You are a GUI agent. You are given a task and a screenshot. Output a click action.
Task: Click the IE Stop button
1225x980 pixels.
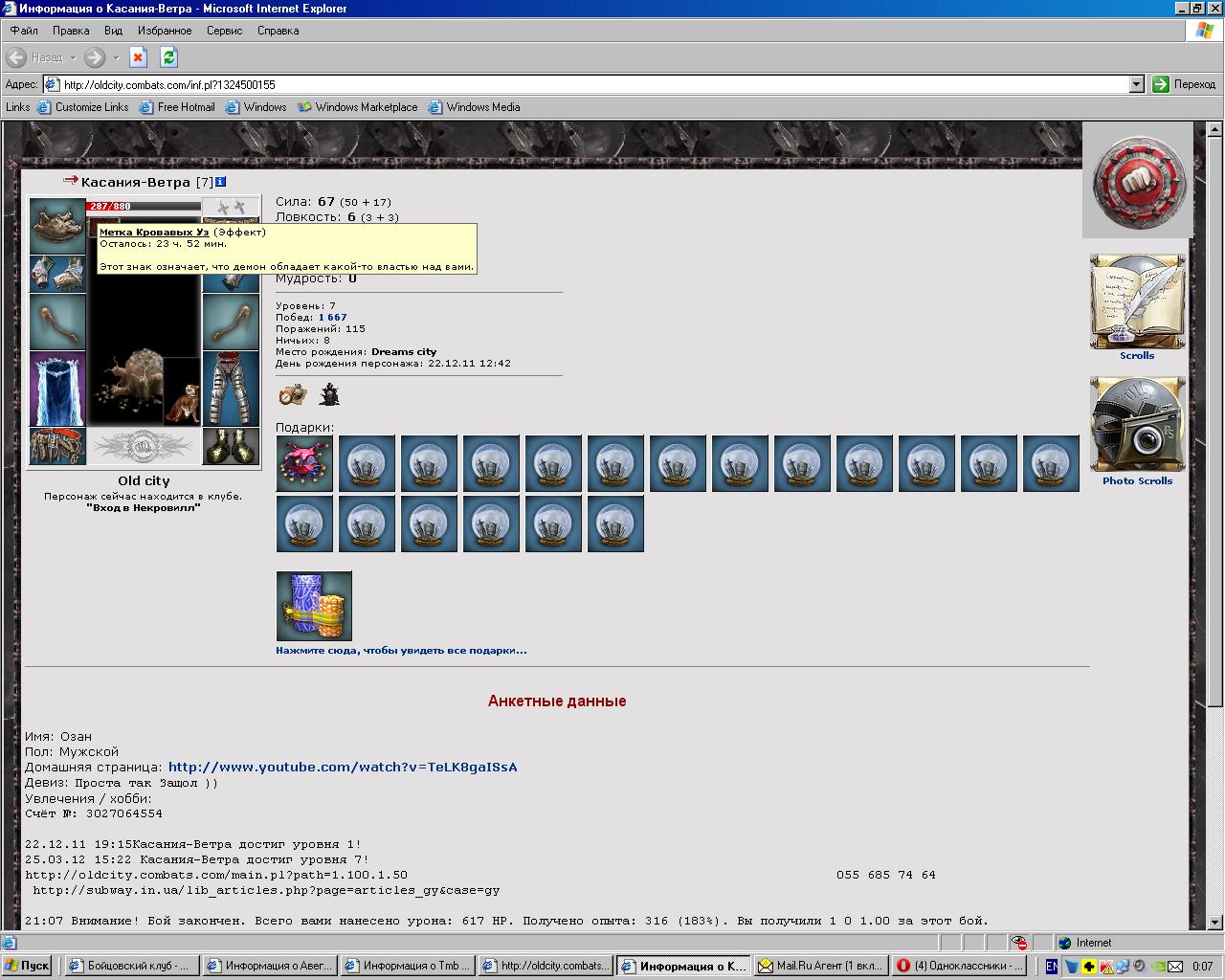point(138,57)
